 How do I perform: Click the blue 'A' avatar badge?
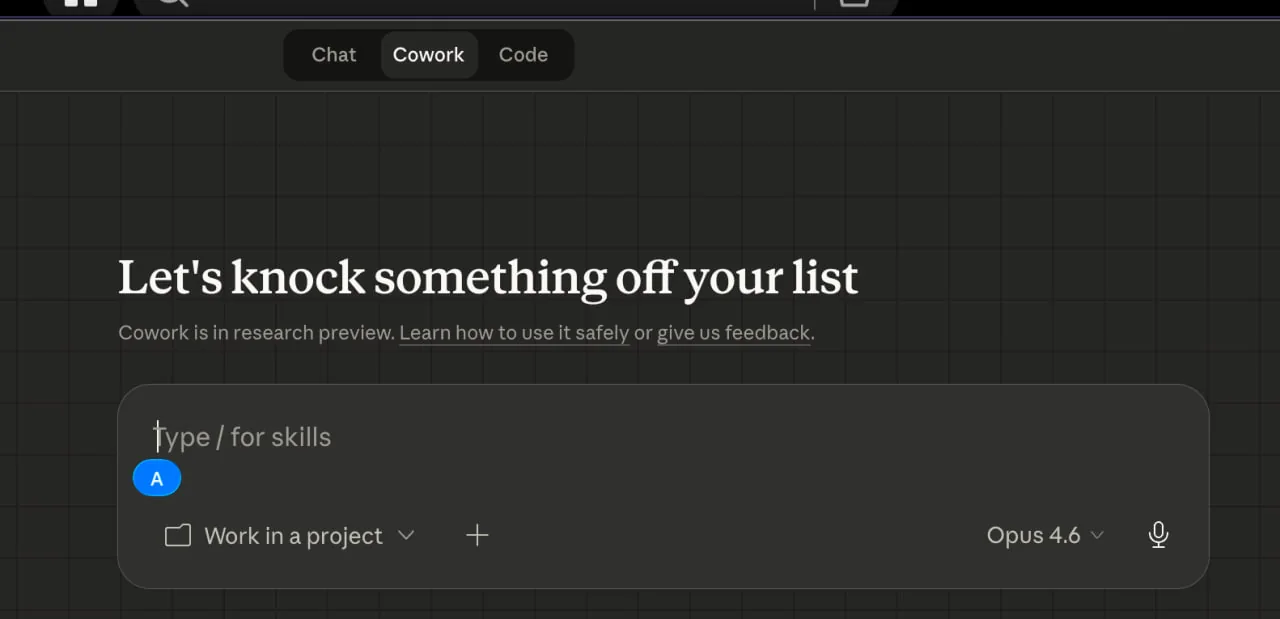click(157, 479)
